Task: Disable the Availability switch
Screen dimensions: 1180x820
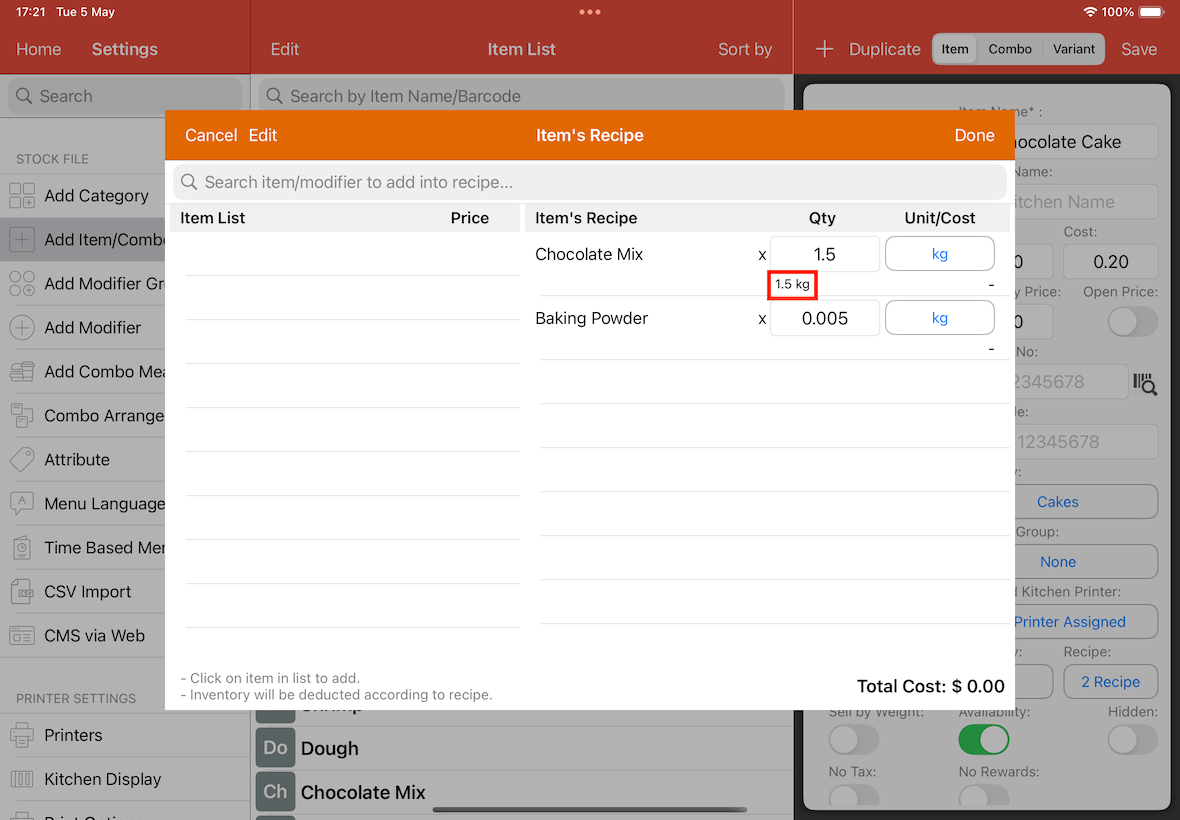Action: [x=984, y=740]
